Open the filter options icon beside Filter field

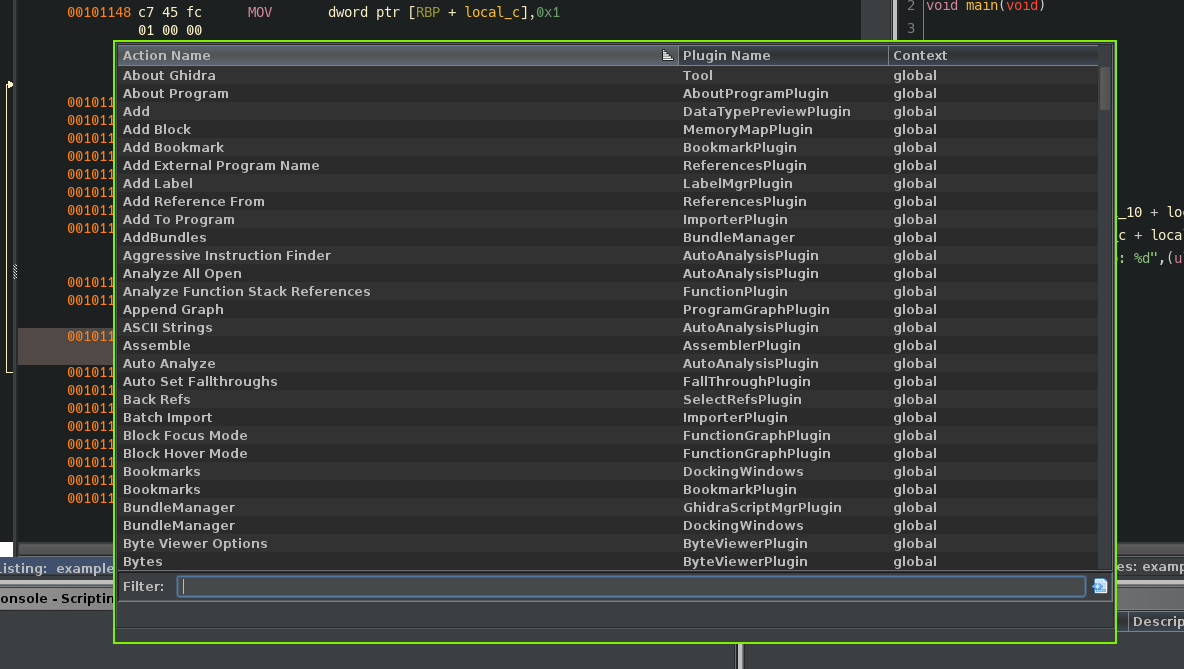click(1100, 586)
